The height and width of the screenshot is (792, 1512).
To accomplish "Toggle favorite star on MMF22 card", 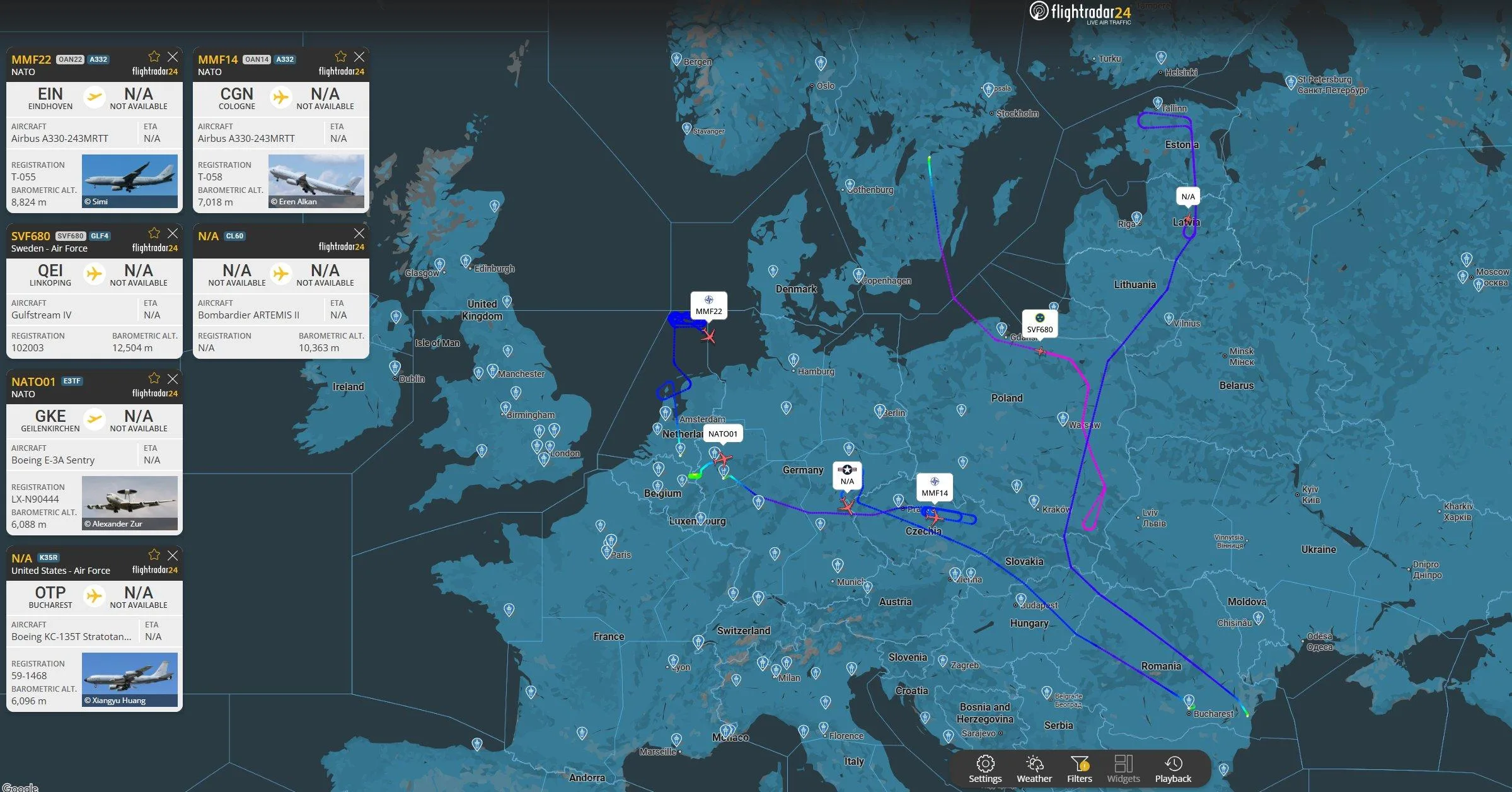I will (x=154, y=57).
